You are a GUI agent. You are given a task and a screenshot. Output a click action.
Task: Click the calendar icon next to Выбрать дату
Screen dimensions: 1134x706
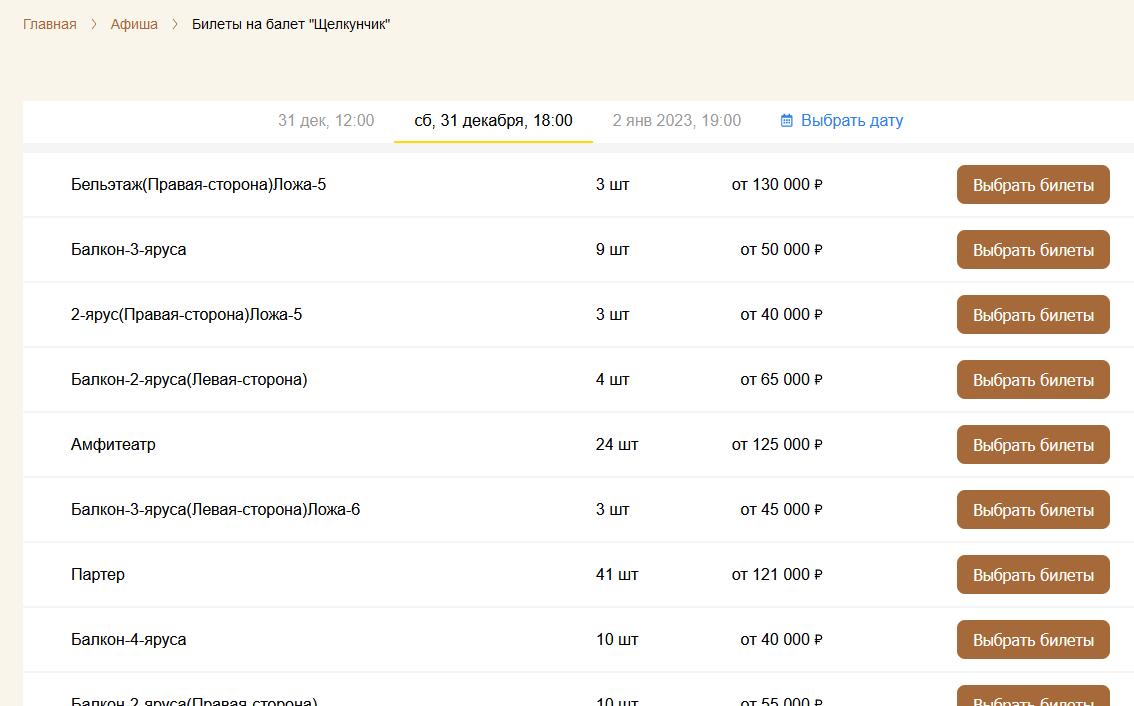(x=786, y=120)
